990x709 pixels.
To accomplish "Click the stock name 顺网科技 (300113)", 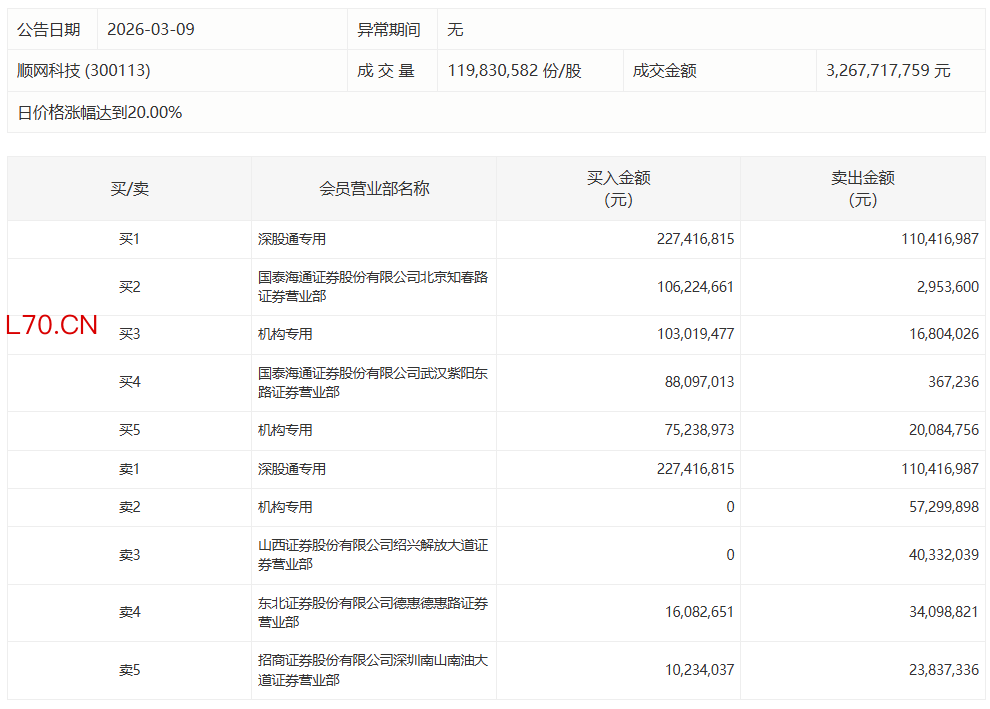I will tap(84, 71).
